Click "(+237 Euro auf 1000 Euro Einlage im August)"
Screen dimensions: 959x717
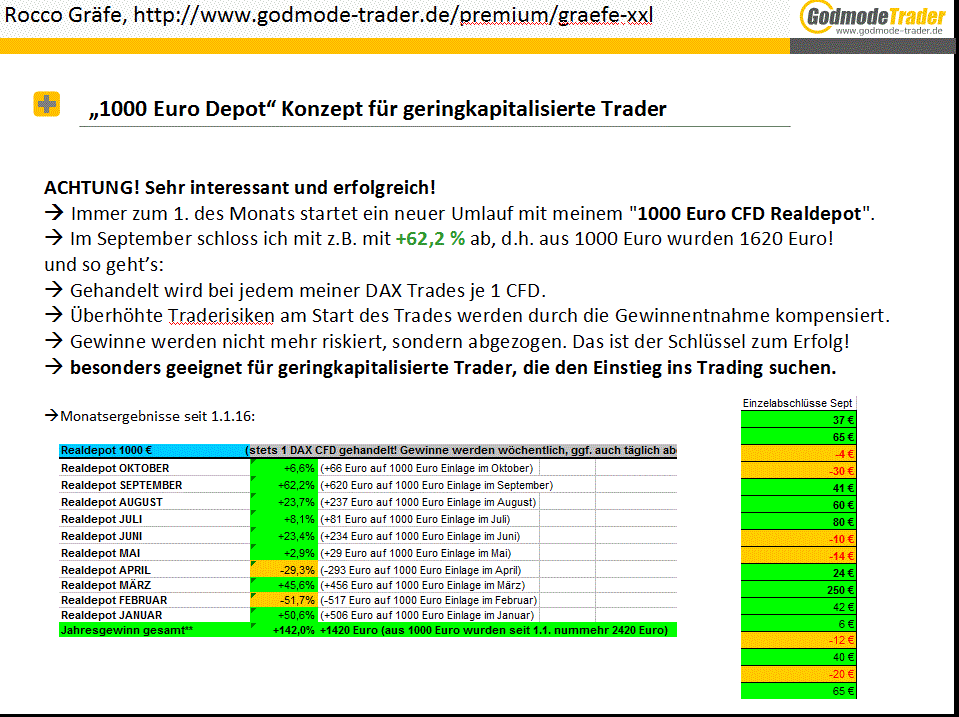(x=428, y=503)
